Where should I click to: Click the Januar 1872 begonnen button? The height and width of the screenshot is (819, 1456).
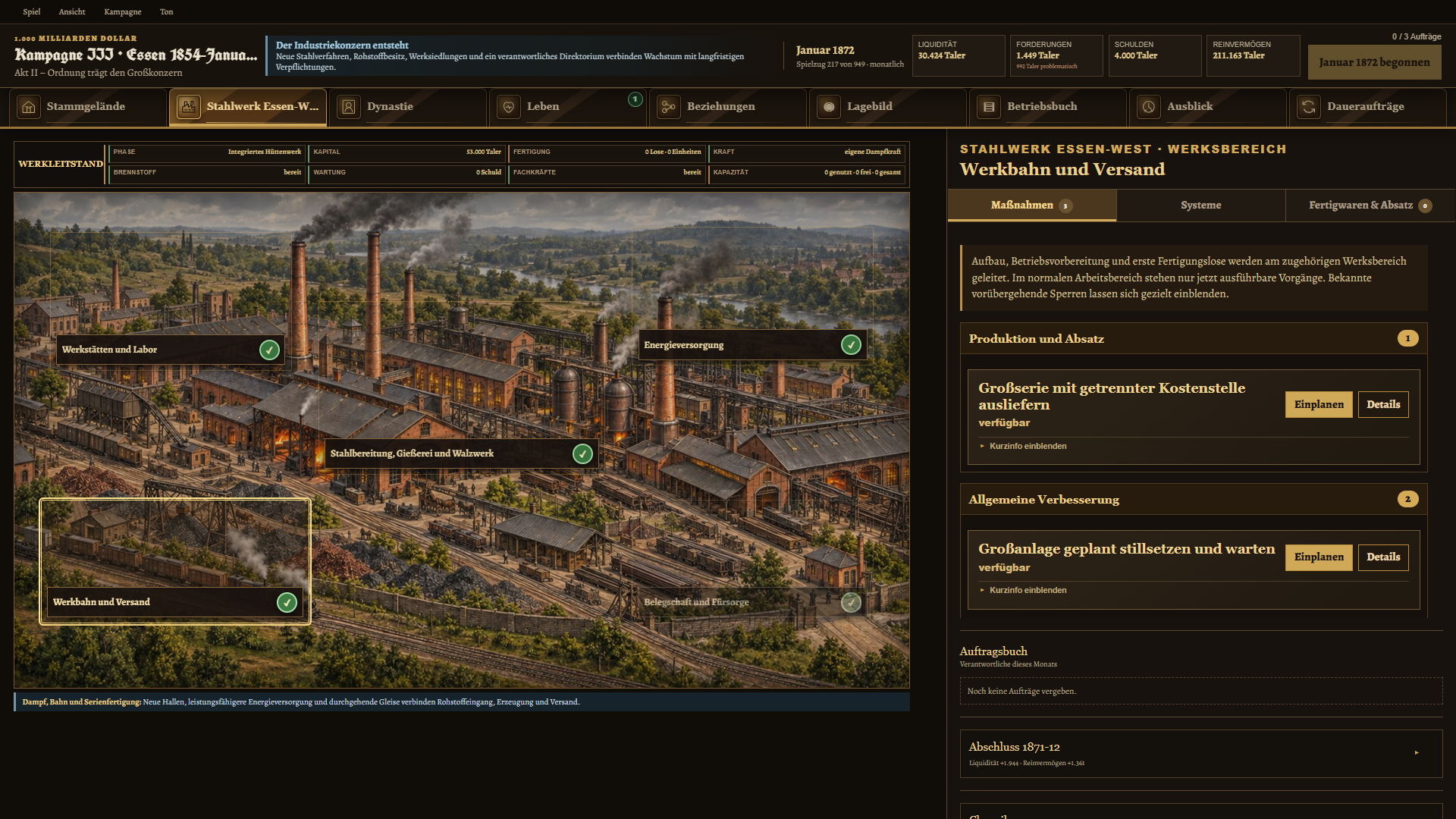1374,62
